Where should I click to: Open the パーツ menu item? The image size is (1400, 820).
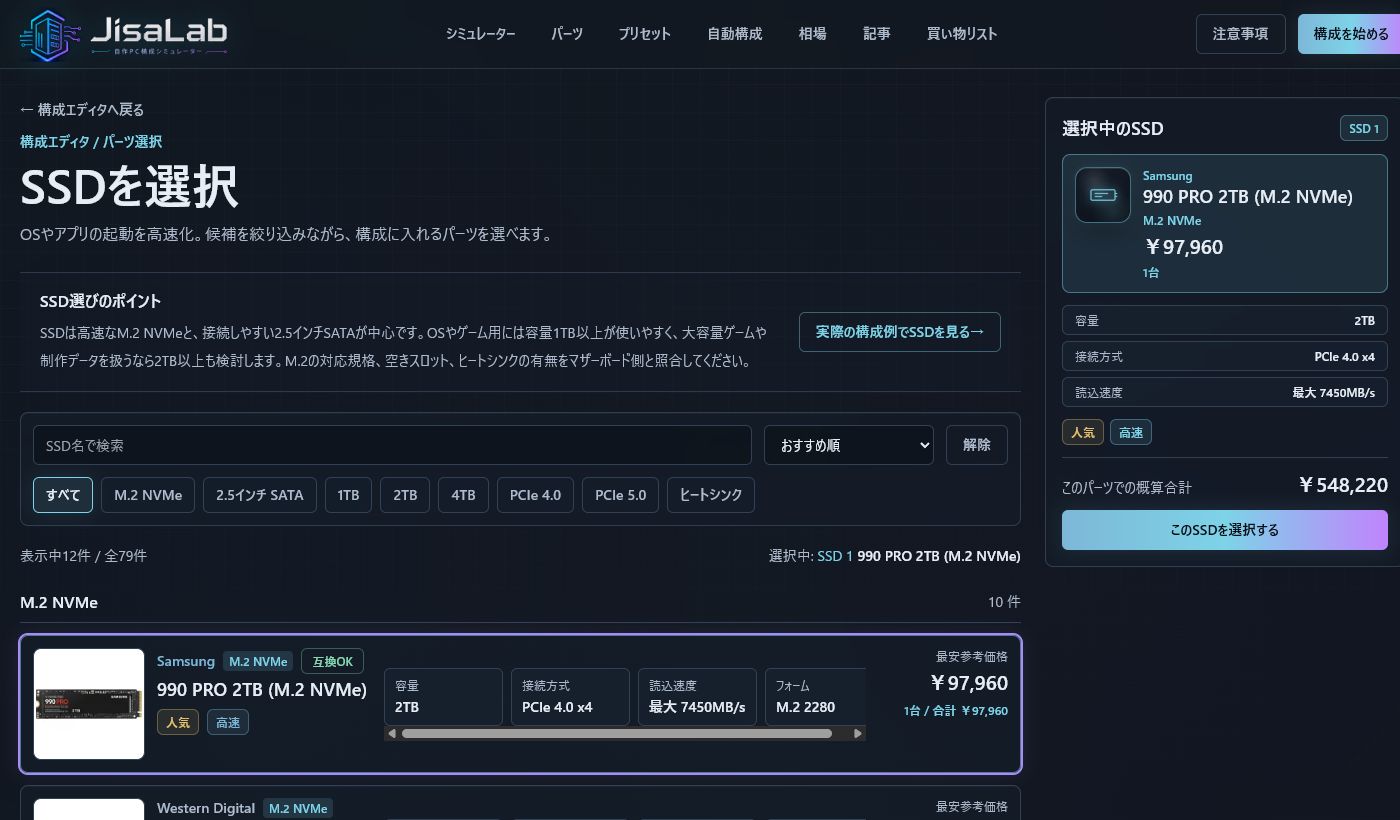pos(567,34)
